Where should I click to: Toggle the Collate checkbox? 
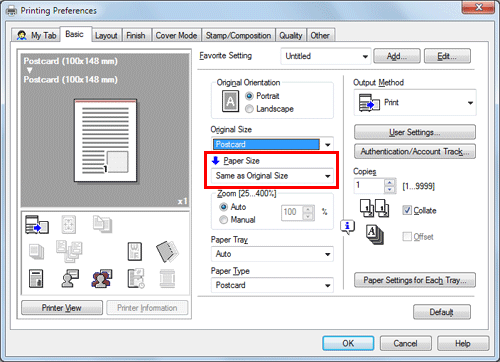(407, 210)
